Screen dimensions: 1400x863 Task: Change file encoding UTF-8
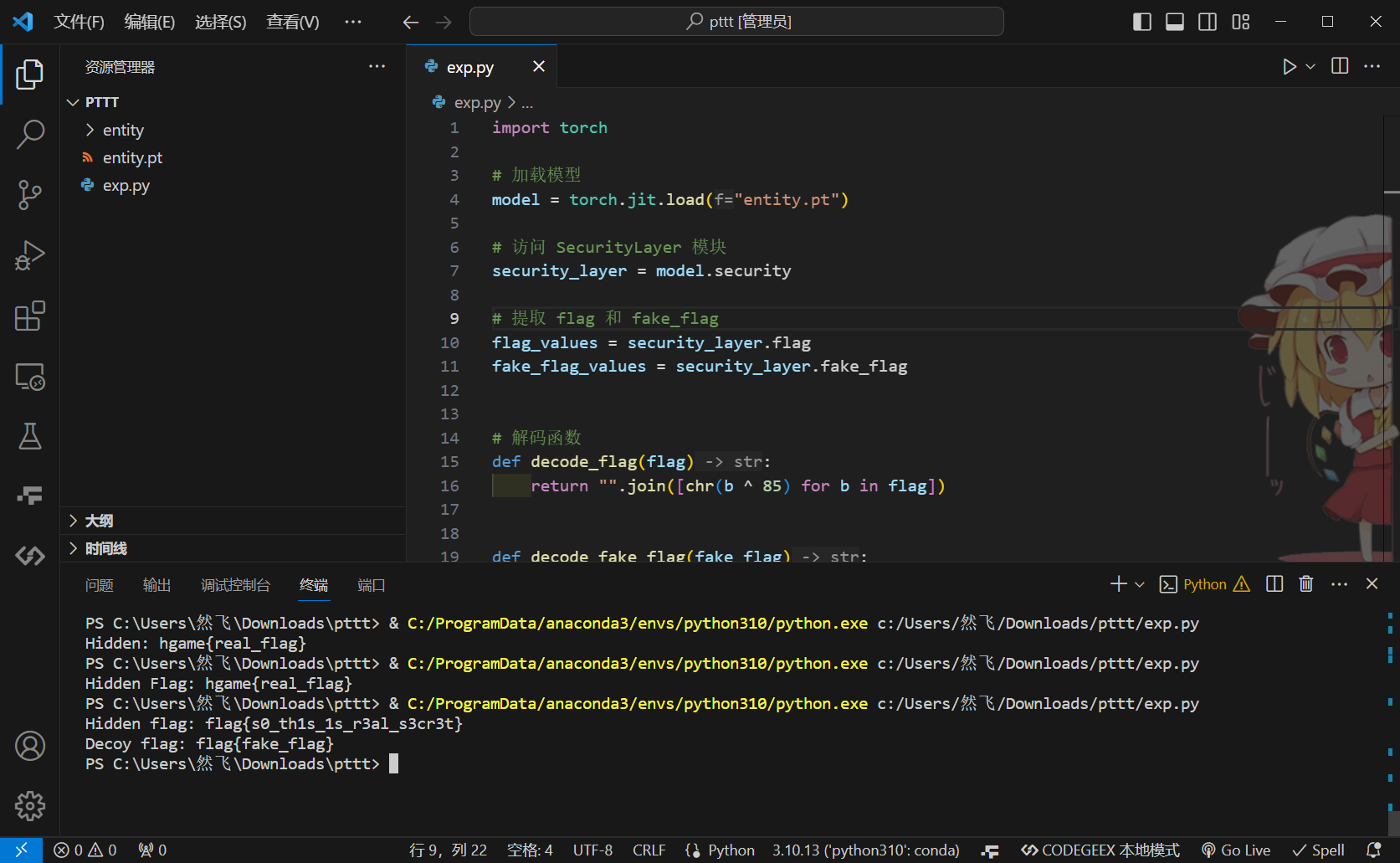(x=592, y=850)
